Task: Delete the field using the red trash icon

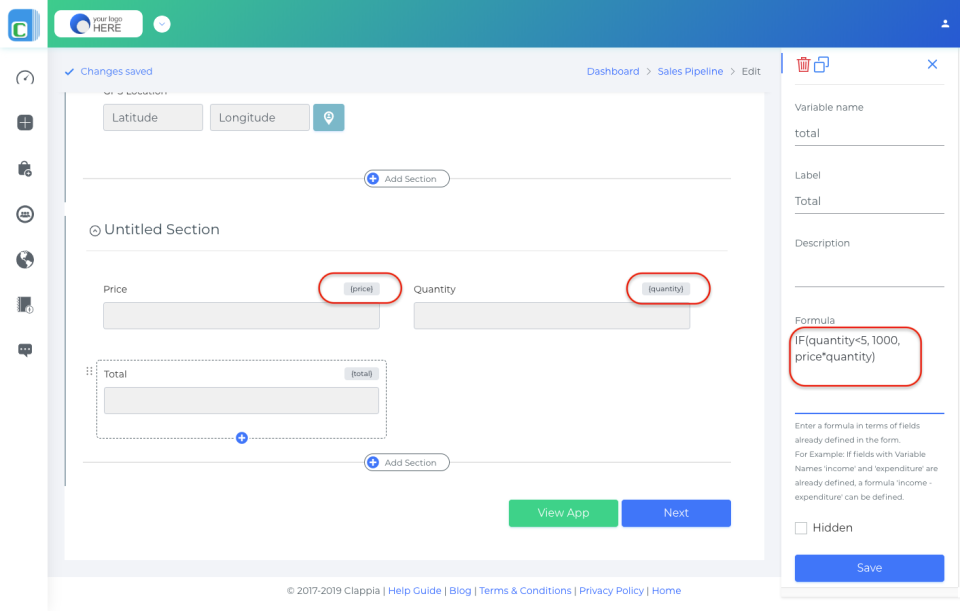Action: tap(803, 63)
